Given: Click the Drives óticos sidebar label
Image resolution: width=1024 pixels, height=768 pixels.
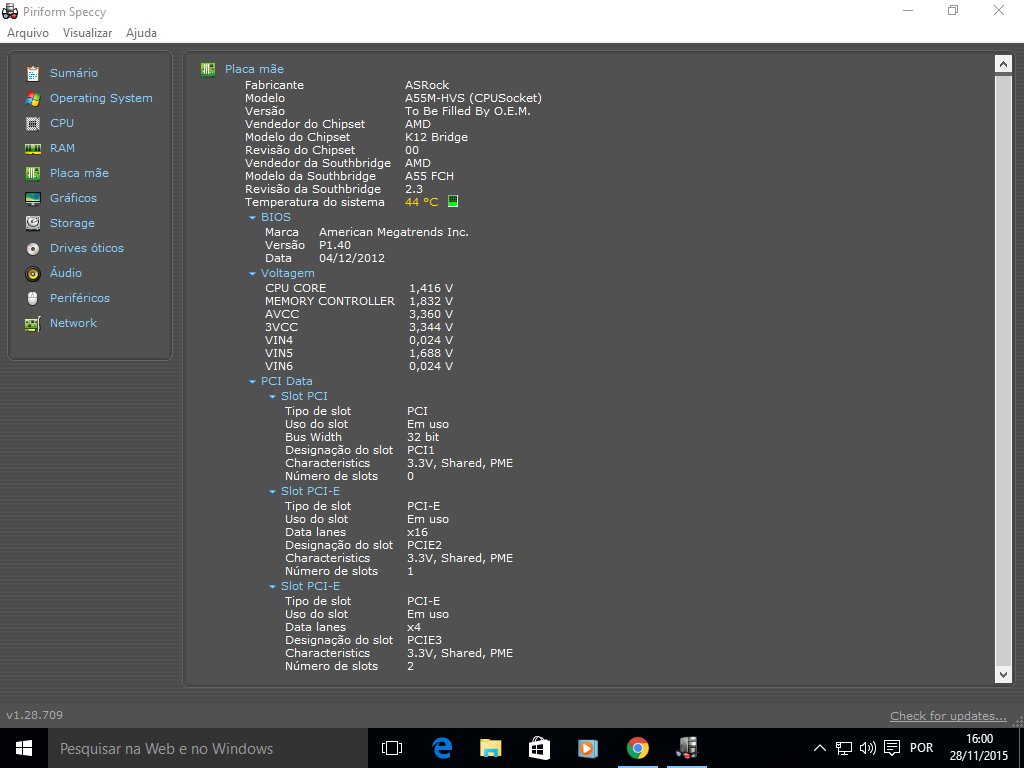Looking at the screenshot, I should point(87,248).
